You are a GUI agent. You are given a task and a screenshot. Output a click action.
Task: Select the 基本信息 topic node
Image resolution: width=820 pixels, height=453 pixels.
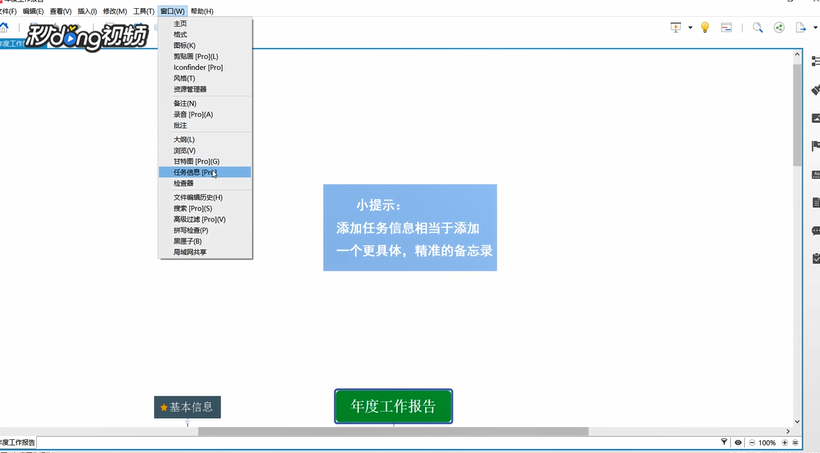click(187, 407)
